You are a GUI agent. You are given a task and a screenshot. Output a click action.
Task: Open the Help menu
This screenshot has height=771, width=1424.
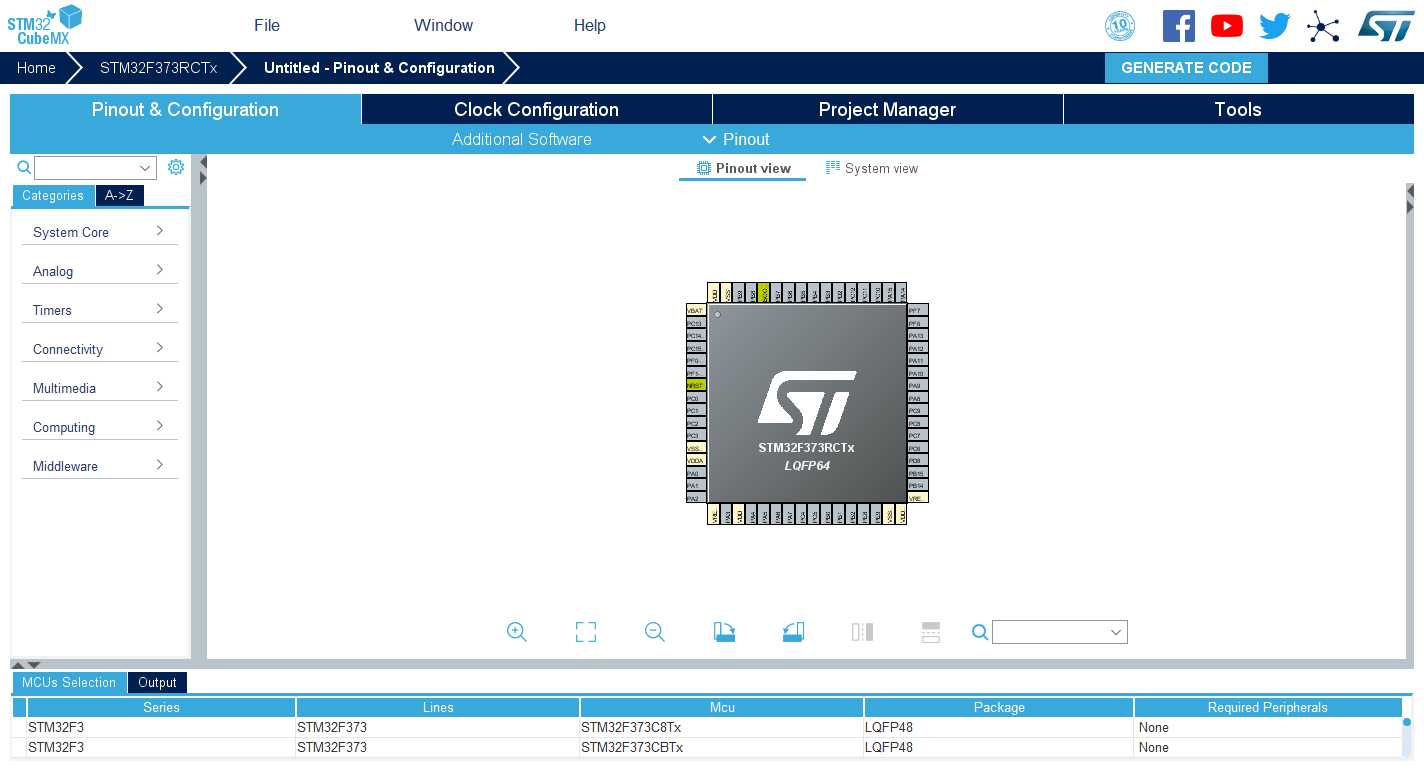click(590, 26)
